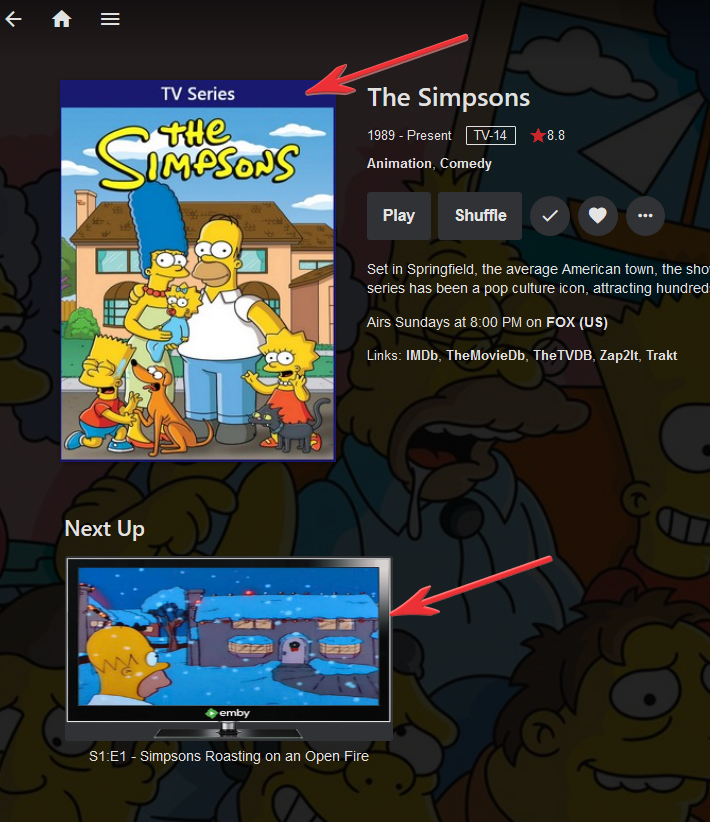This screenshot has width=710, height=822.
Task: Mark The Simpsons as played checkmark
Action: click(x=550, y=215)
